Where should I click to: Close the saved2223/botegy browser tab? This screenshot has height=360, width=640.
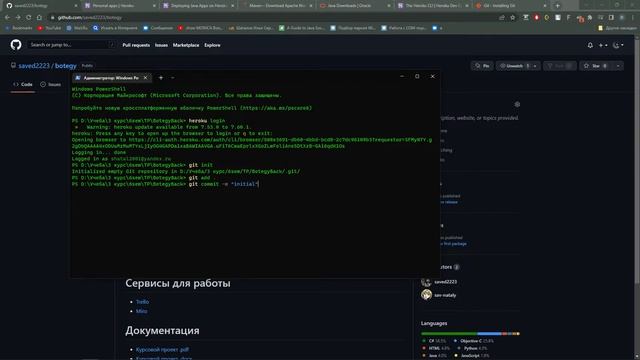76,6
